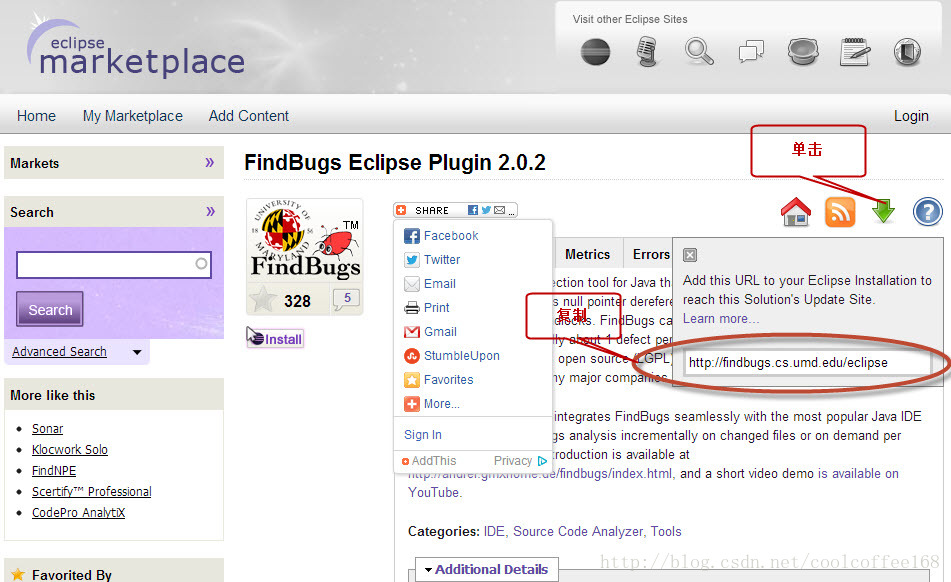Open the Source Code Analyzer category link
The image size is (951, 582).
[x=578, y=532]
